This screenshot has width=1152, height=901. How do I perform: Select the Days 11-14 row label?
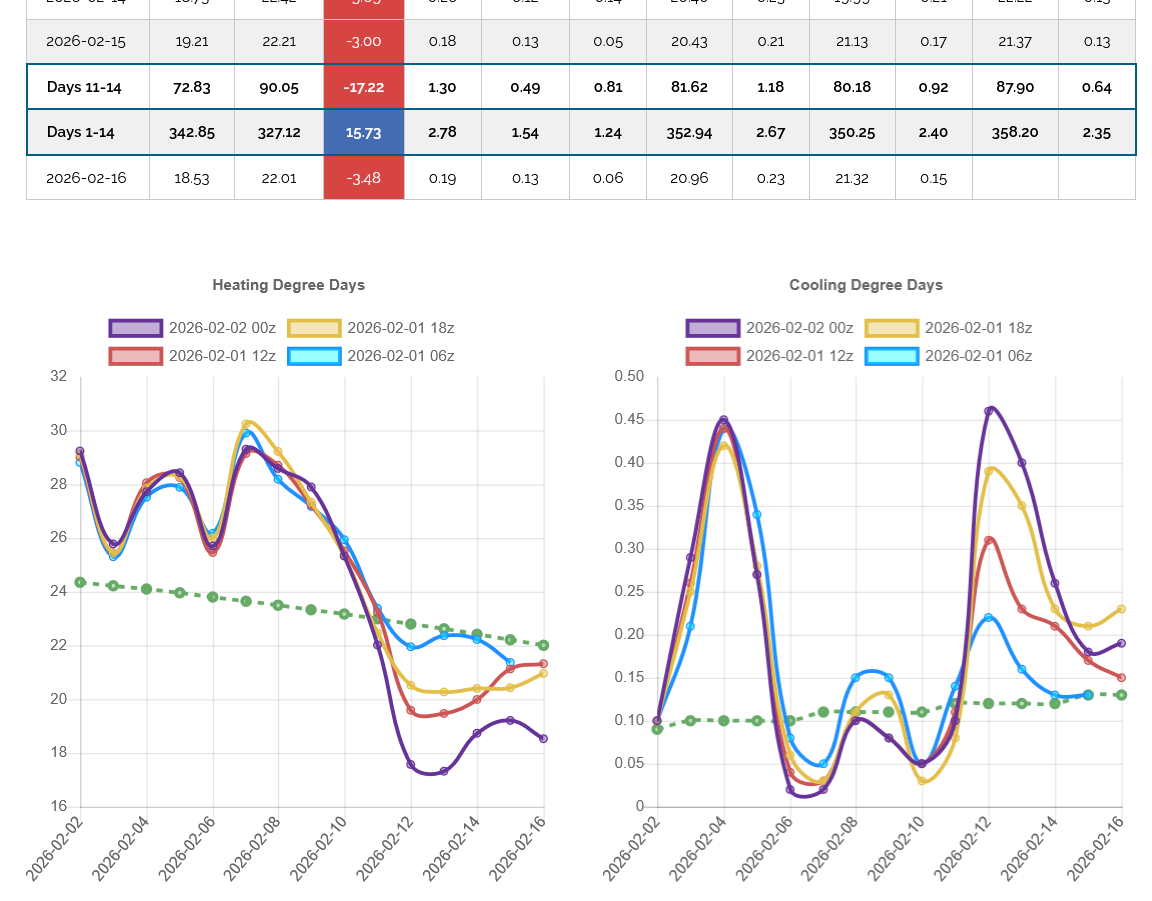point(84,87)
